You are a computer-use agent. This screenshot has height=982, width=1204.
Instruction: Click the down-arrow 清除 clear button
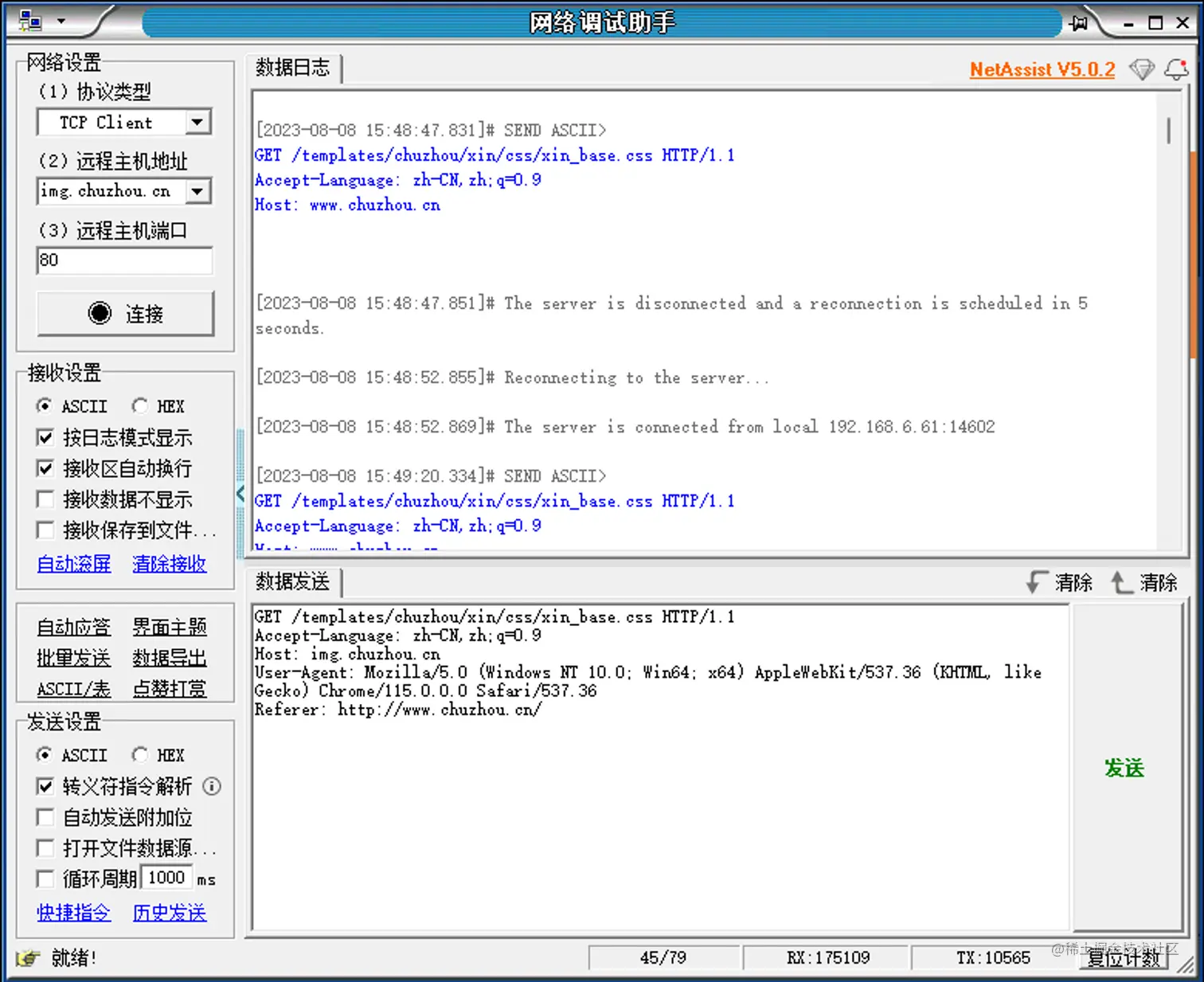tap(1060, 583)
